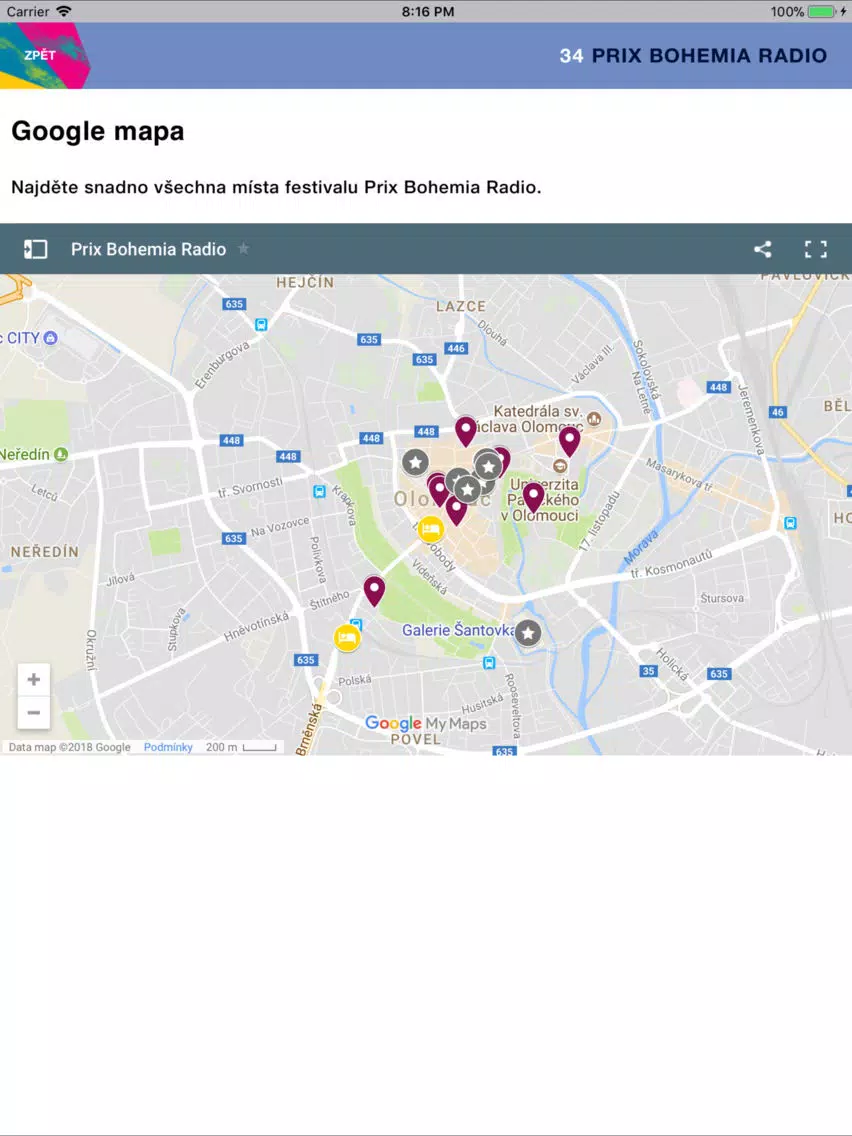Zoom in the map with plus button

point(33,680)
